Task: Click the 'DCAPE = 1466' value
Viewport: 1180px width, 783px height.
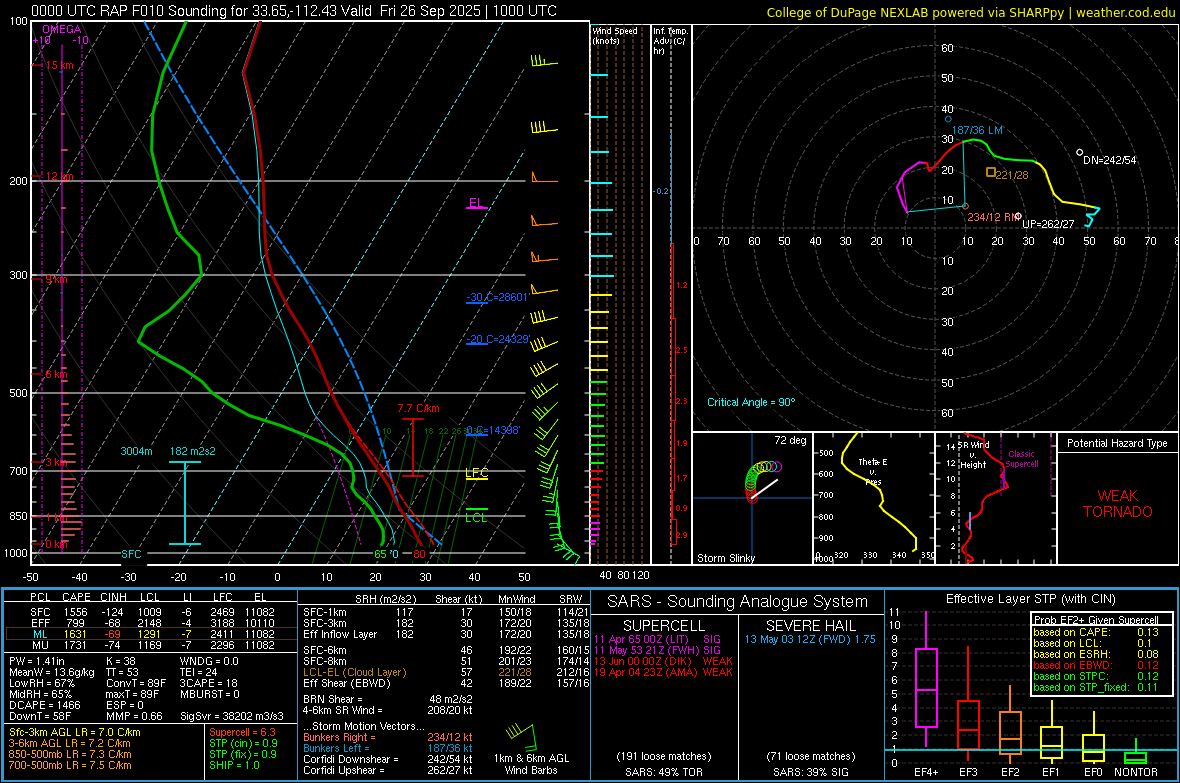Action: click(44, 705)
